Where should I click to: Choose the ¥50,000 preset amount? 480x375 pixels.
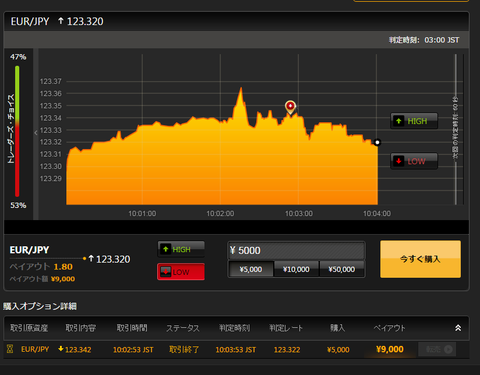click(x=342, y=269)
